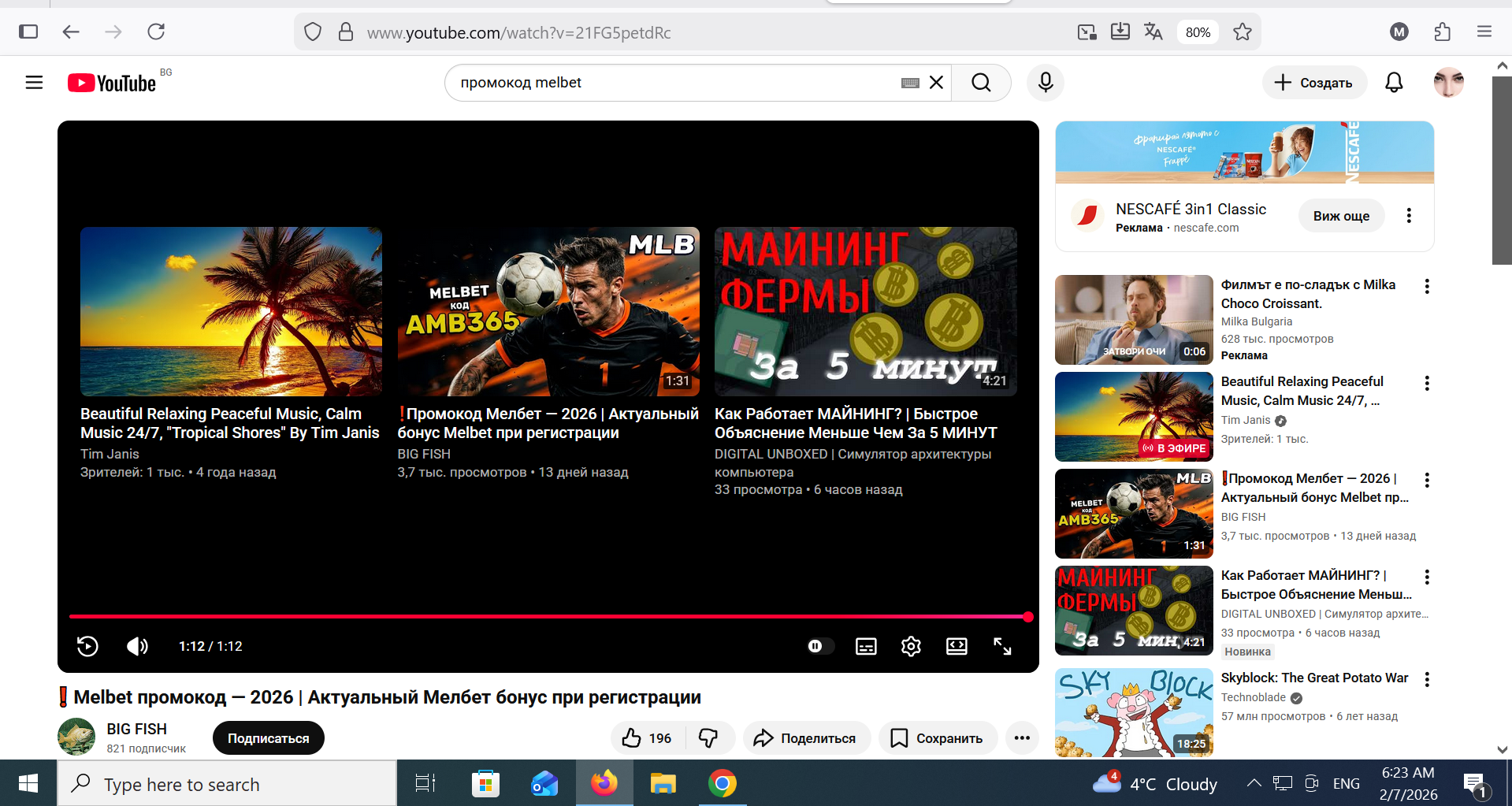
Task: Open options for Skyblock Great Potato War
Action: [1427, 679]
